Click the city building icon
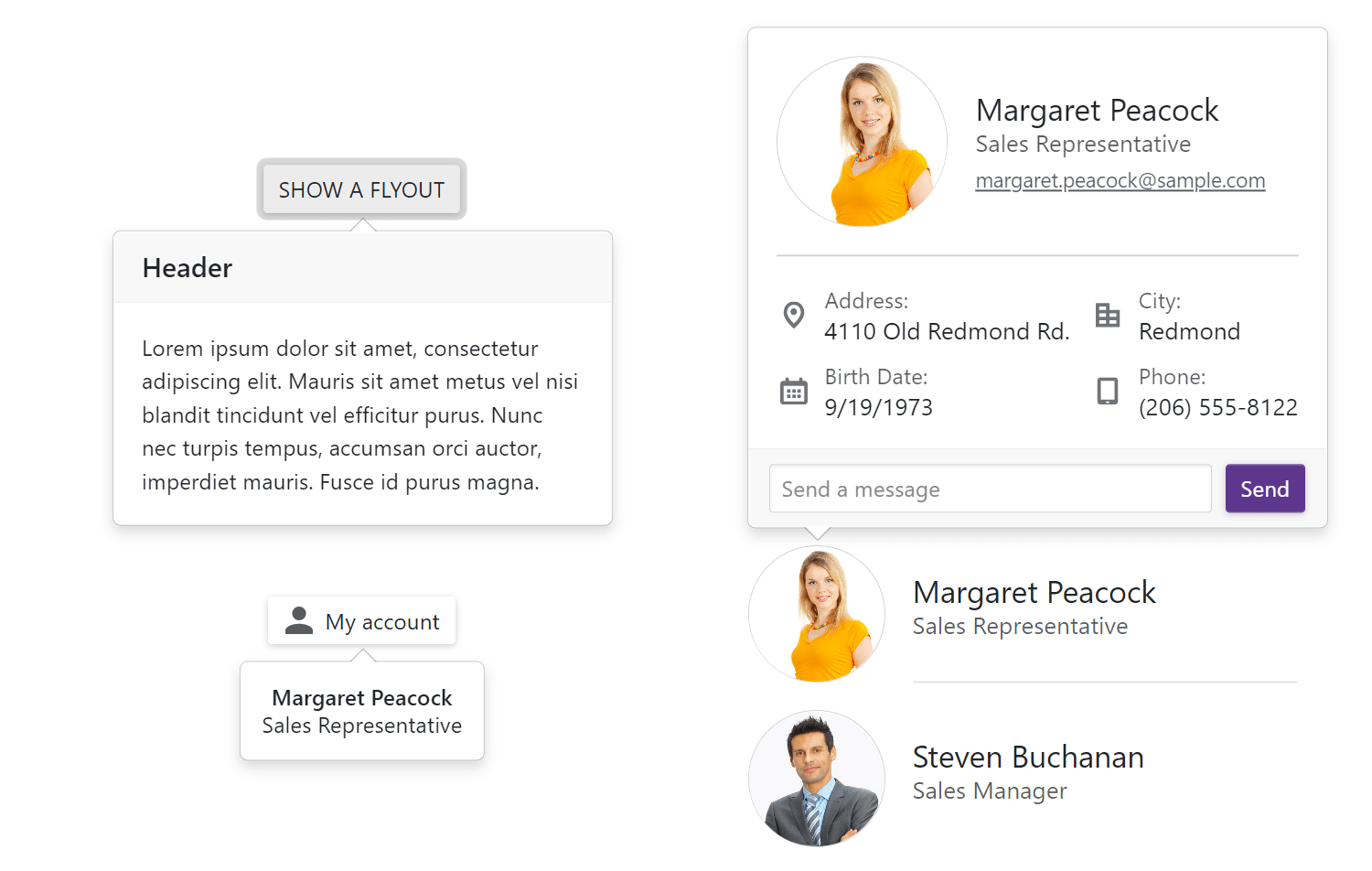This screenshot has width=1372, height=871. tap(1108, 315)
